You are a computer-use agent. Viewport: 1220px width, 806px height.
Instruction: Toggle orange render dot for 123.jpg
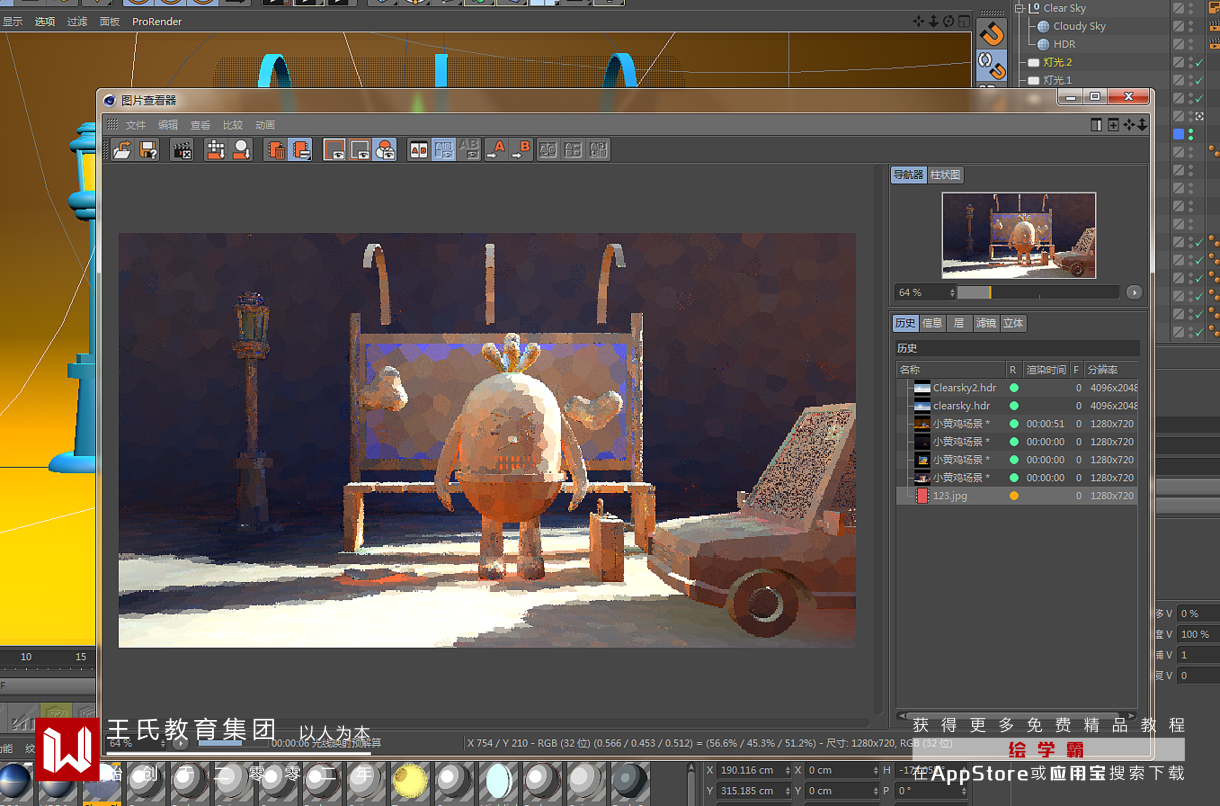click(1014, 496)
